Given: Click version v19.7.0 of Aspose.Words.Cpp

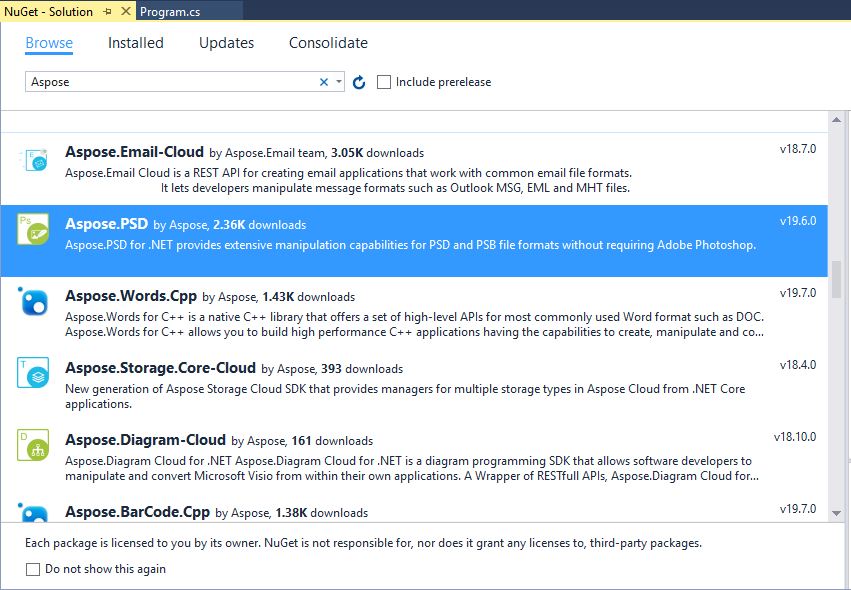Looking at the screenshot, I should coord(798,293).
